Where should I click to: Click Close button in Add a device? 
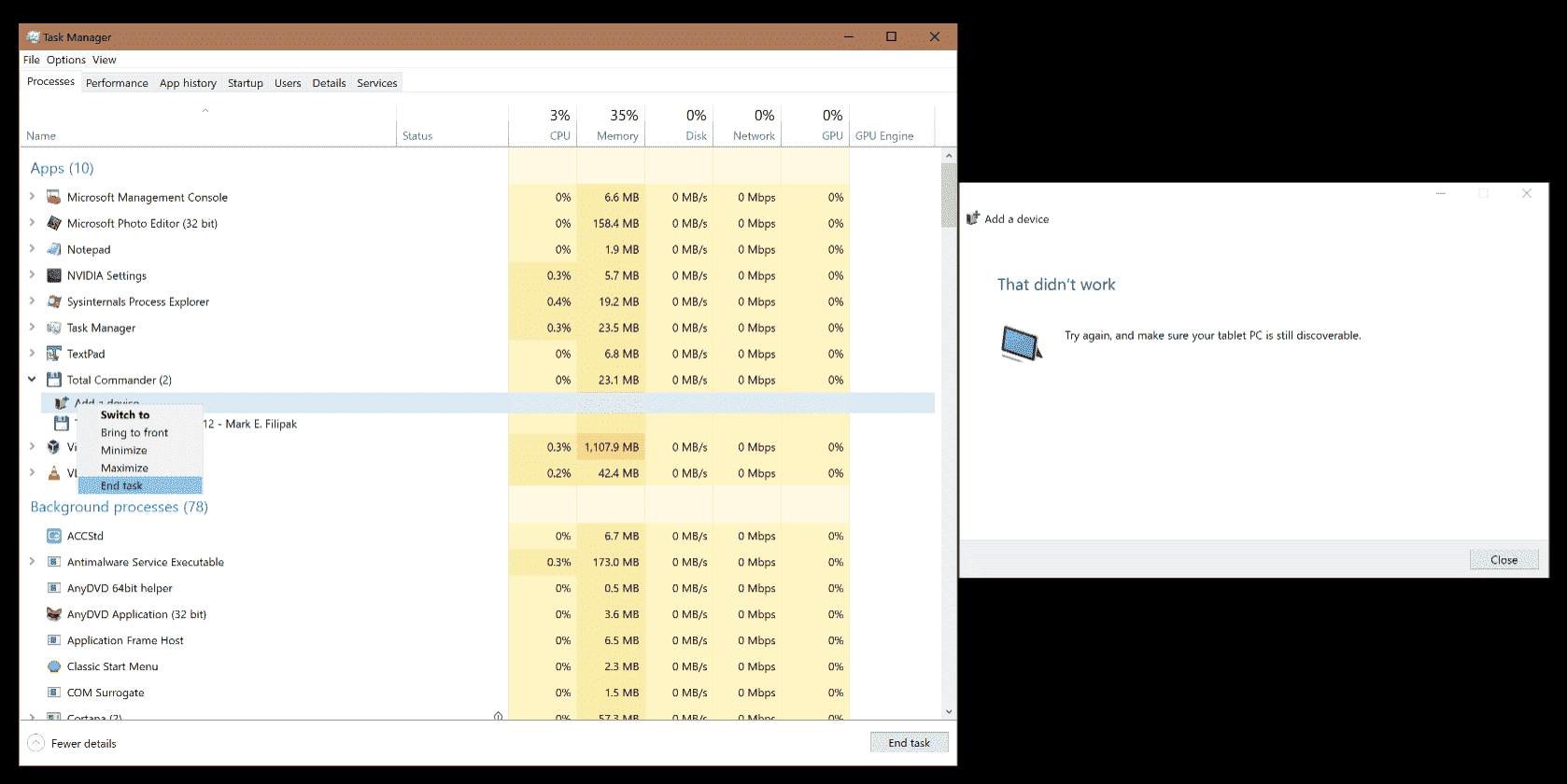pos(1503,560)
